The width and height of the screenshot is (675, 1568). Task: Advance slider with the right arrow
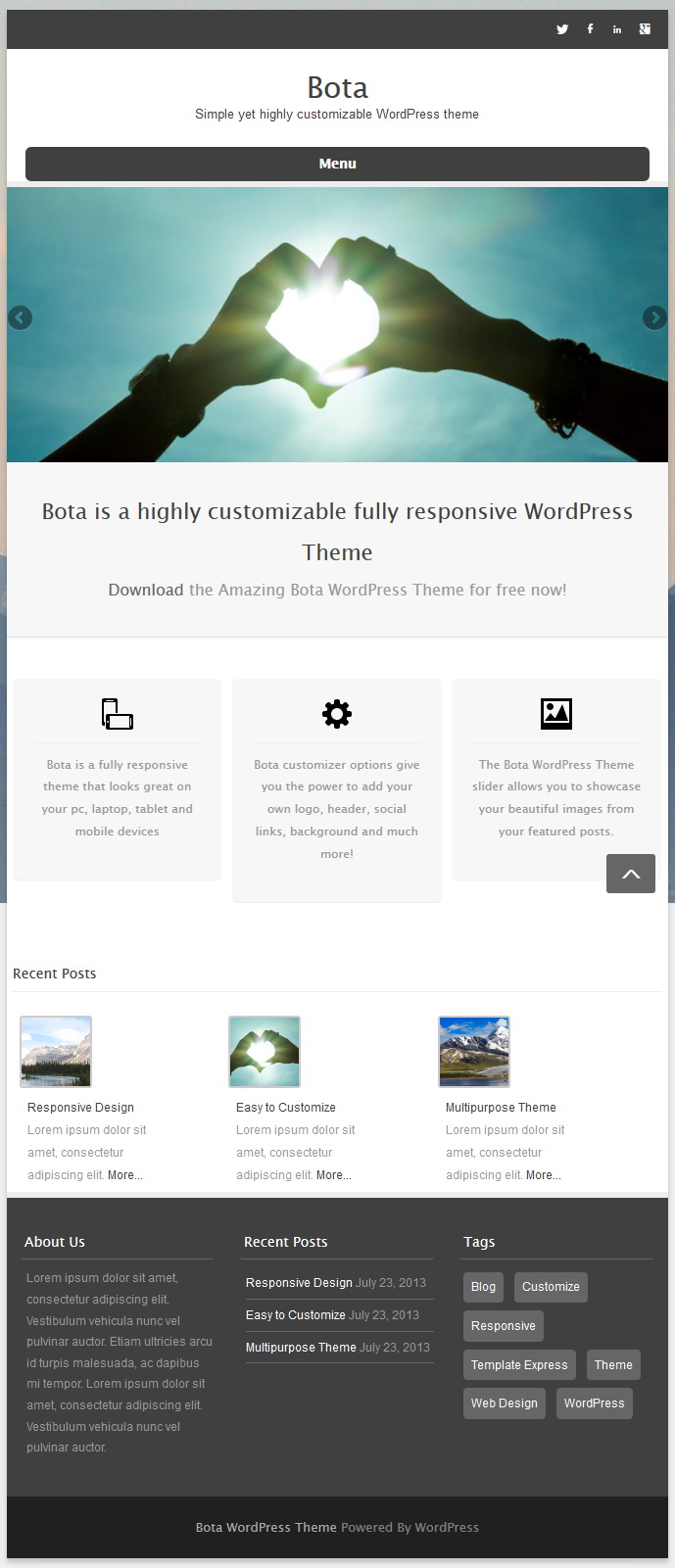654,317
